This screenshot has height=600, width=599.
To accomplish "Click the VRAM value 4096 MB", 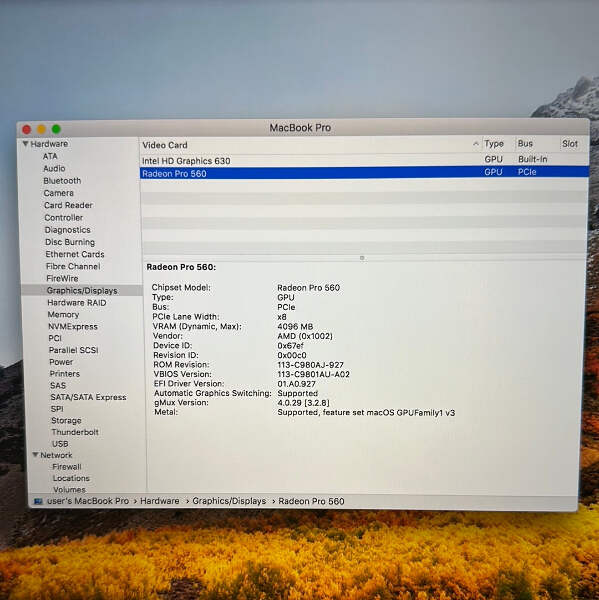I will point(295,326).
